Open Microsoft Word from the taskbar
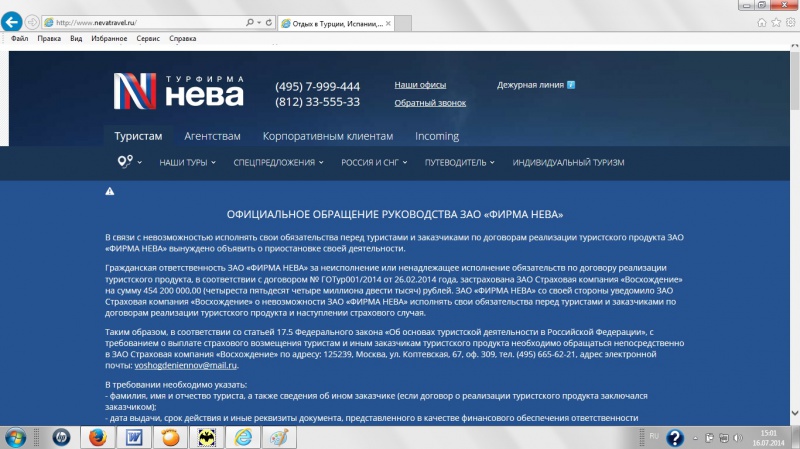The width and height of the screenshot is (800, 449). (134, 438)
